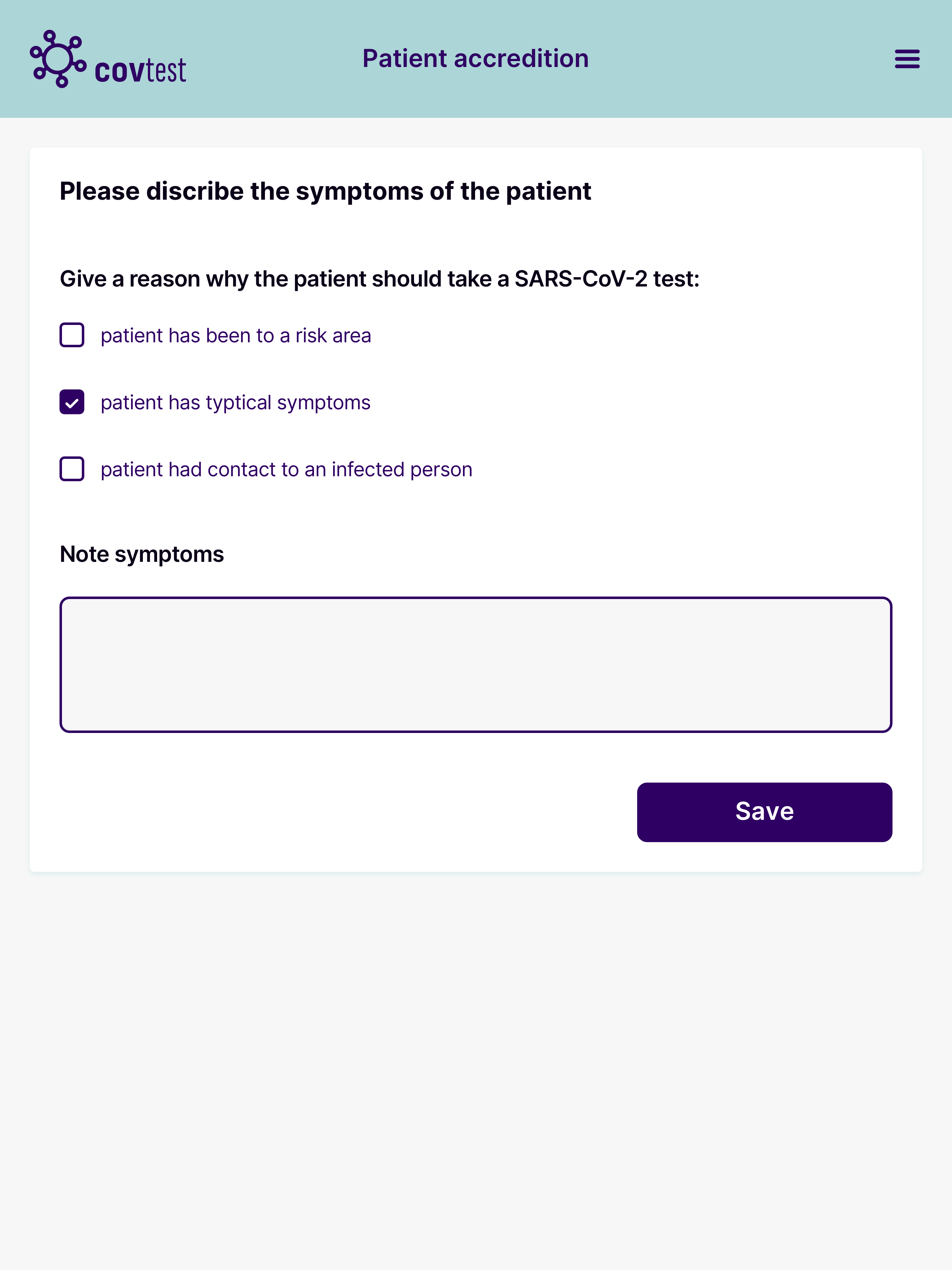Tick the infected person contact checkbox

click(x=72, y=469)
